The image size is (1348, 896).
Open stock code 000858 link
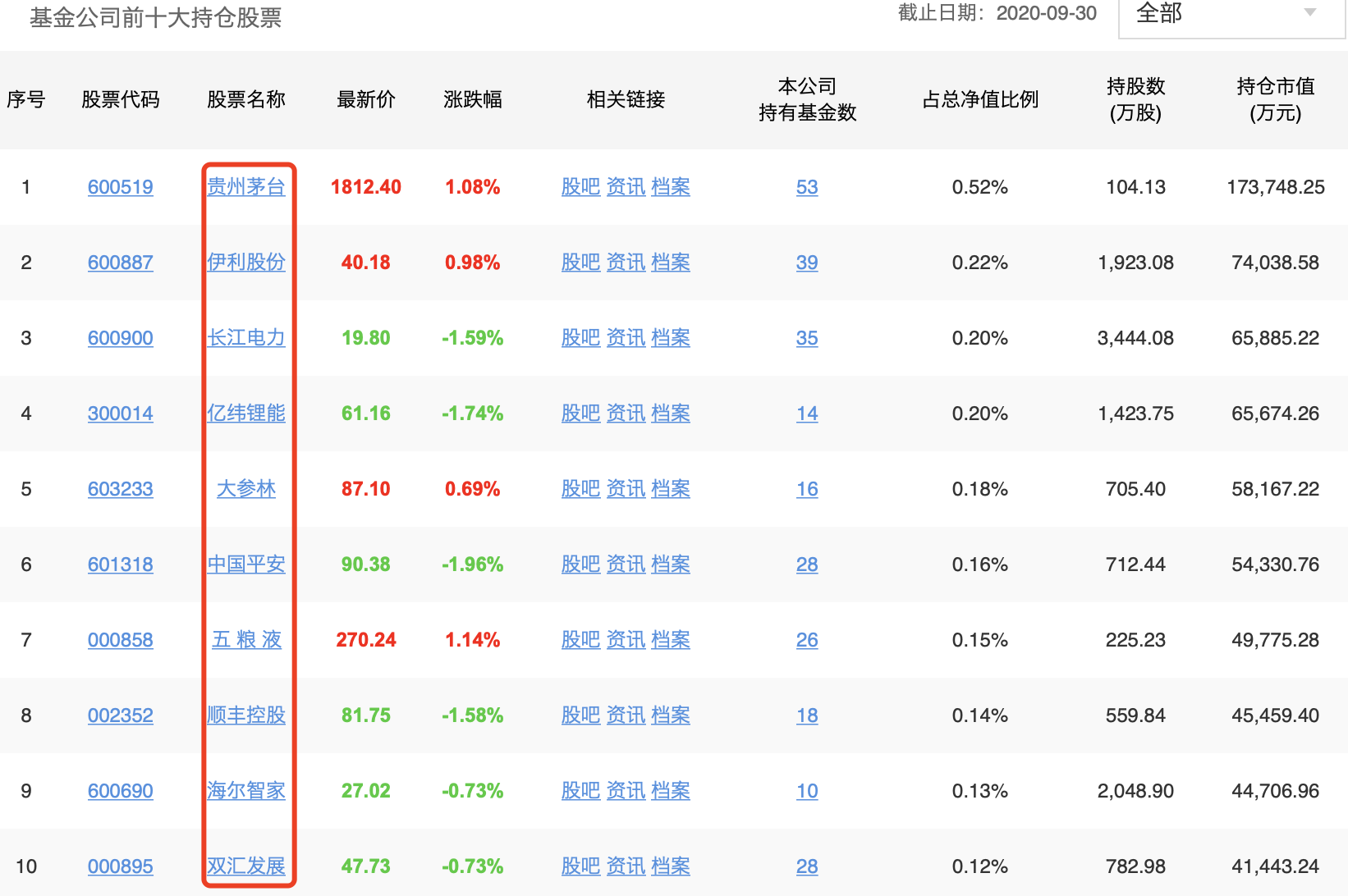121,640
